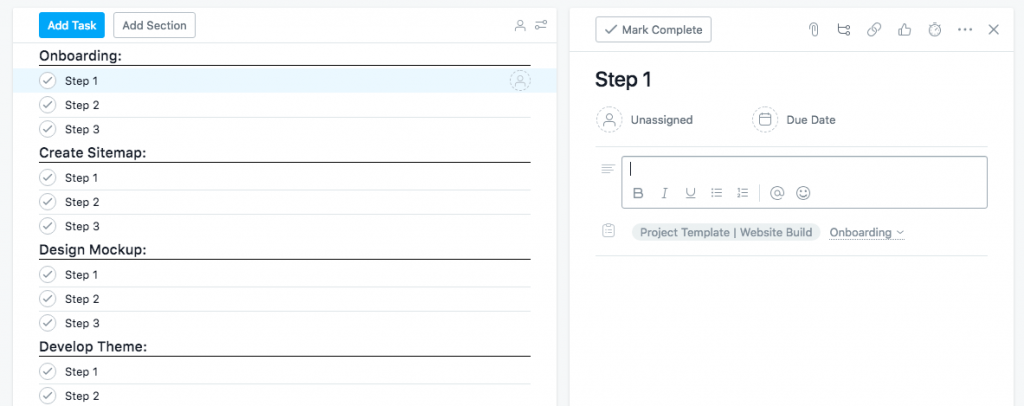Expand the Onboarding section dropdown
Viewport: 1024px width, 406px height.
(x=866, y=232)
